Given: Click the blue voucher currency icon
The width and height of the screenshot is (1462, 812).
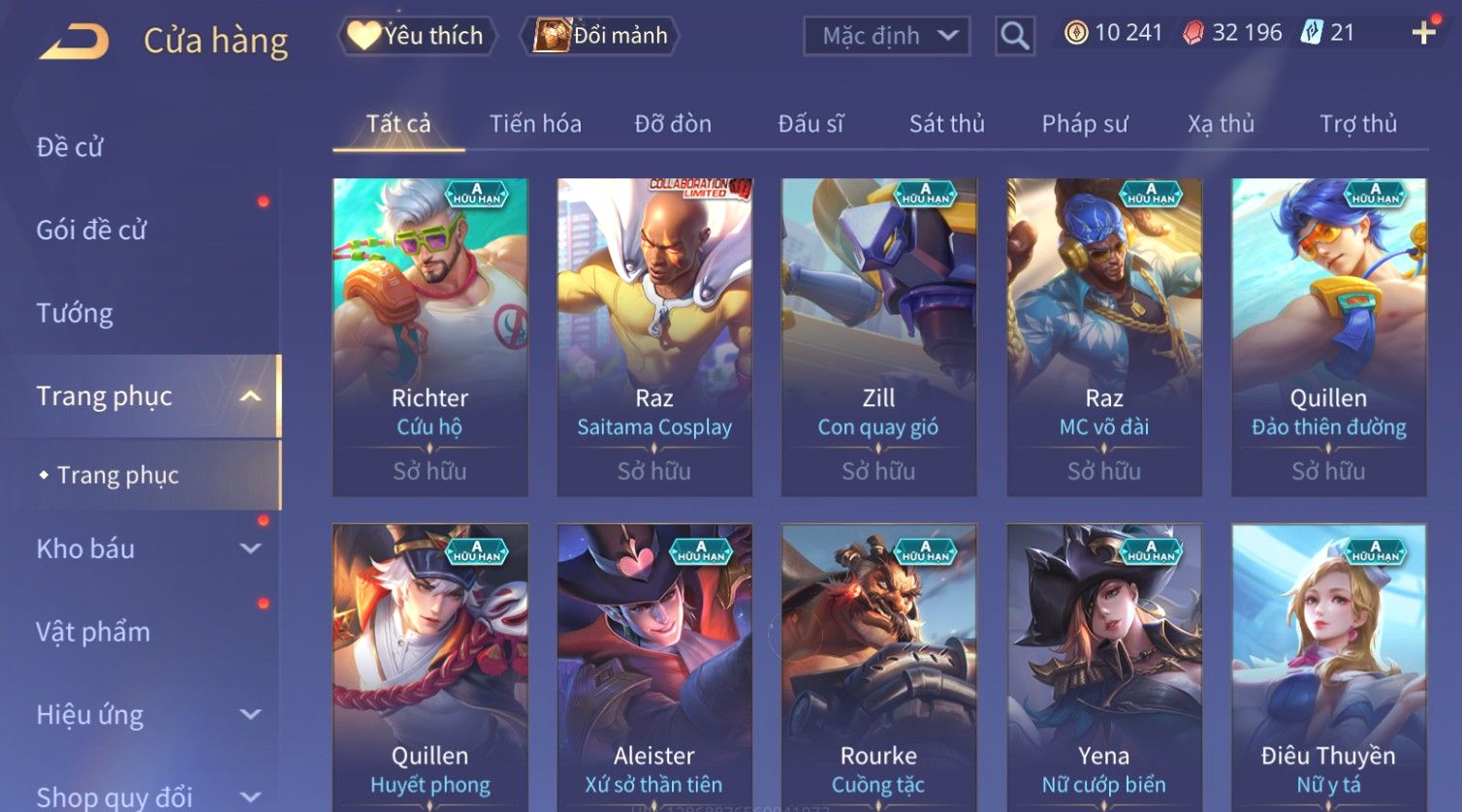Looking at the screenshot, I should coord(1312,33).
